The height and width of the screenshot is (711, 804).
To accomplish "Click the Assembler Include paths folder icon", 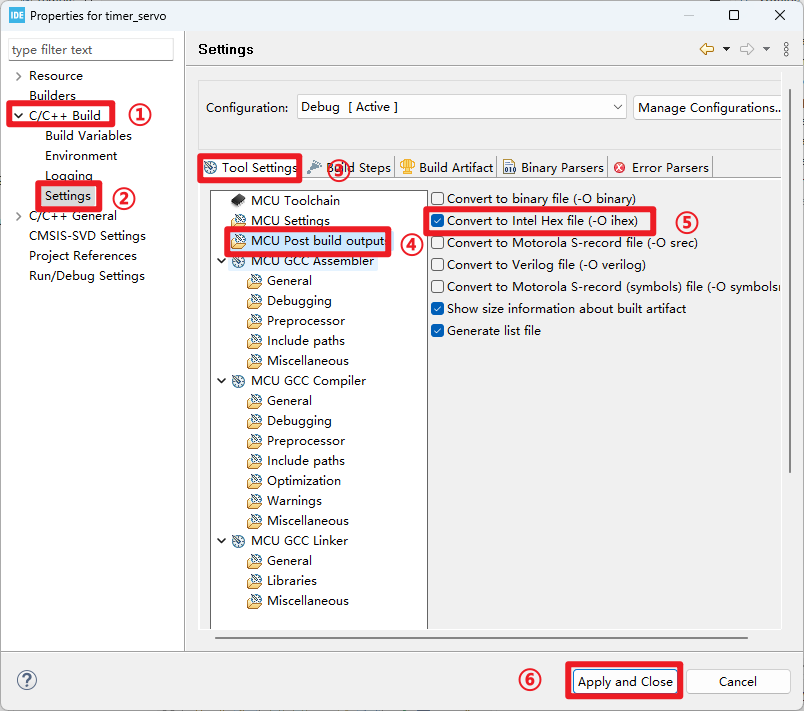I will (x=254, y=341).
